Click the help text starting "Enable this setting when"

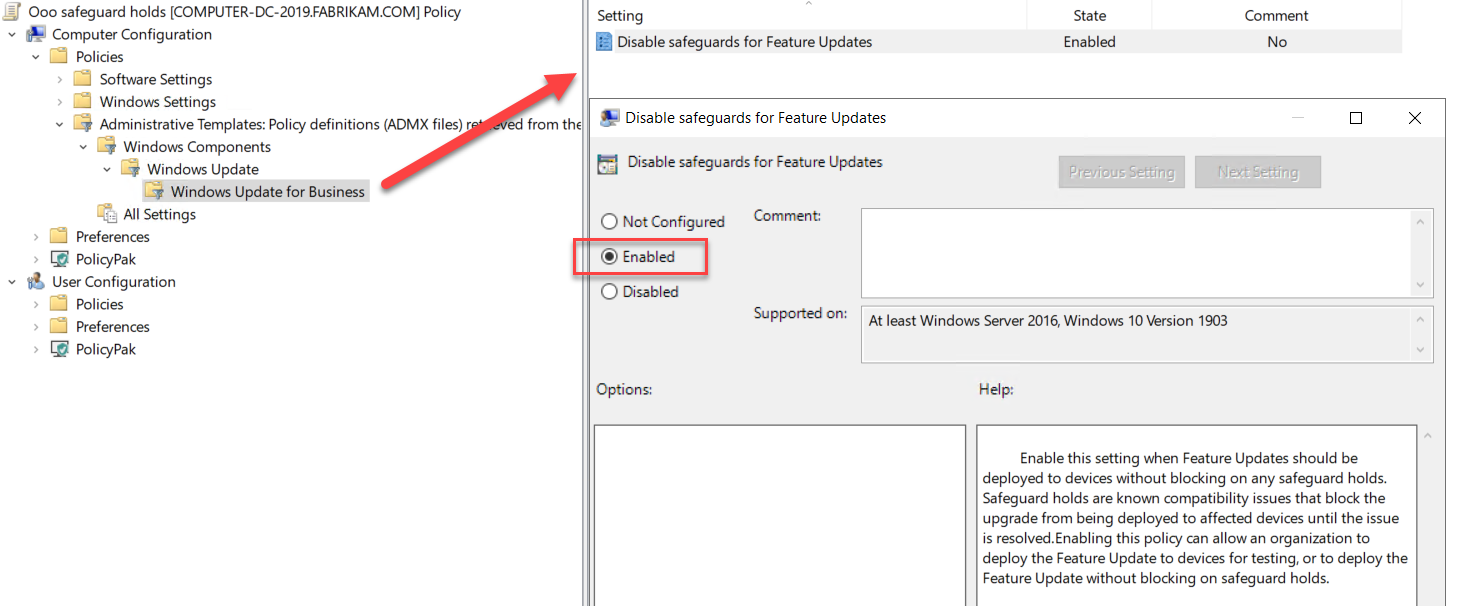1195,518
